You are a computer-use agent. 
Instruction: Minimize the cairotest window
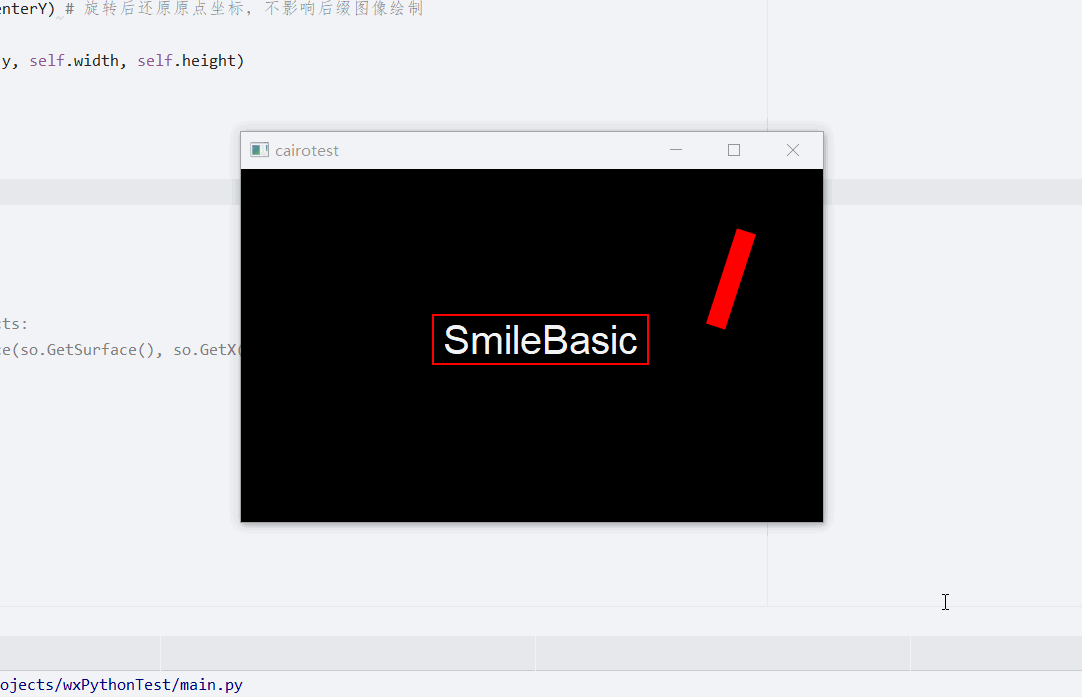676,150
